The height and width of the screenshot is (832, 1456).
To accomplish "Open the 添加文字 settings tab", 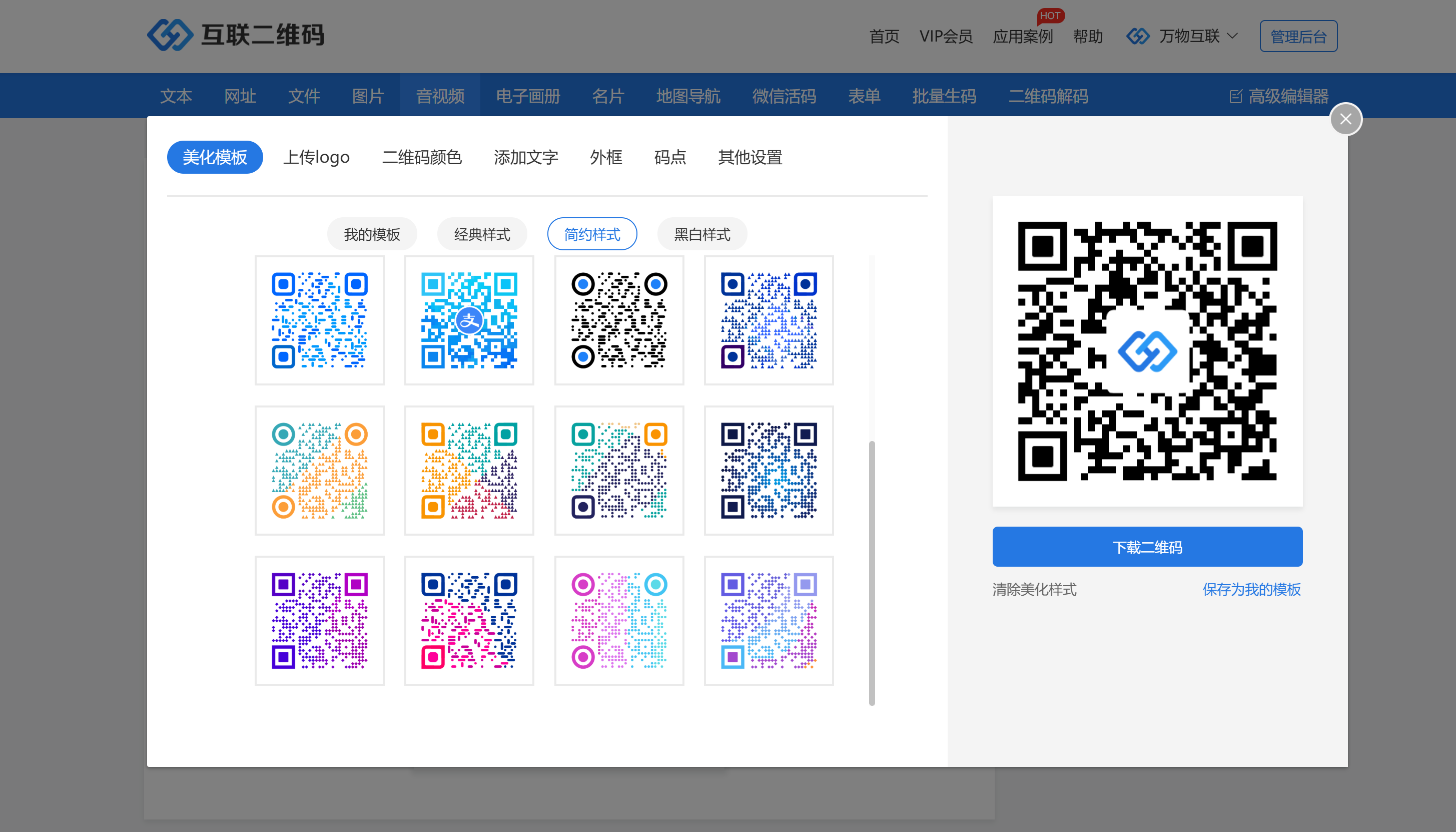I will pos(526,157).
